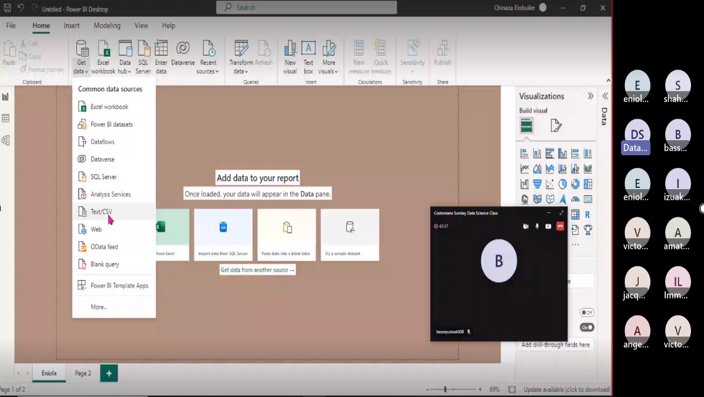Select the Line chart visual
The height and width of the screenshot is (397, 704).
524,169
